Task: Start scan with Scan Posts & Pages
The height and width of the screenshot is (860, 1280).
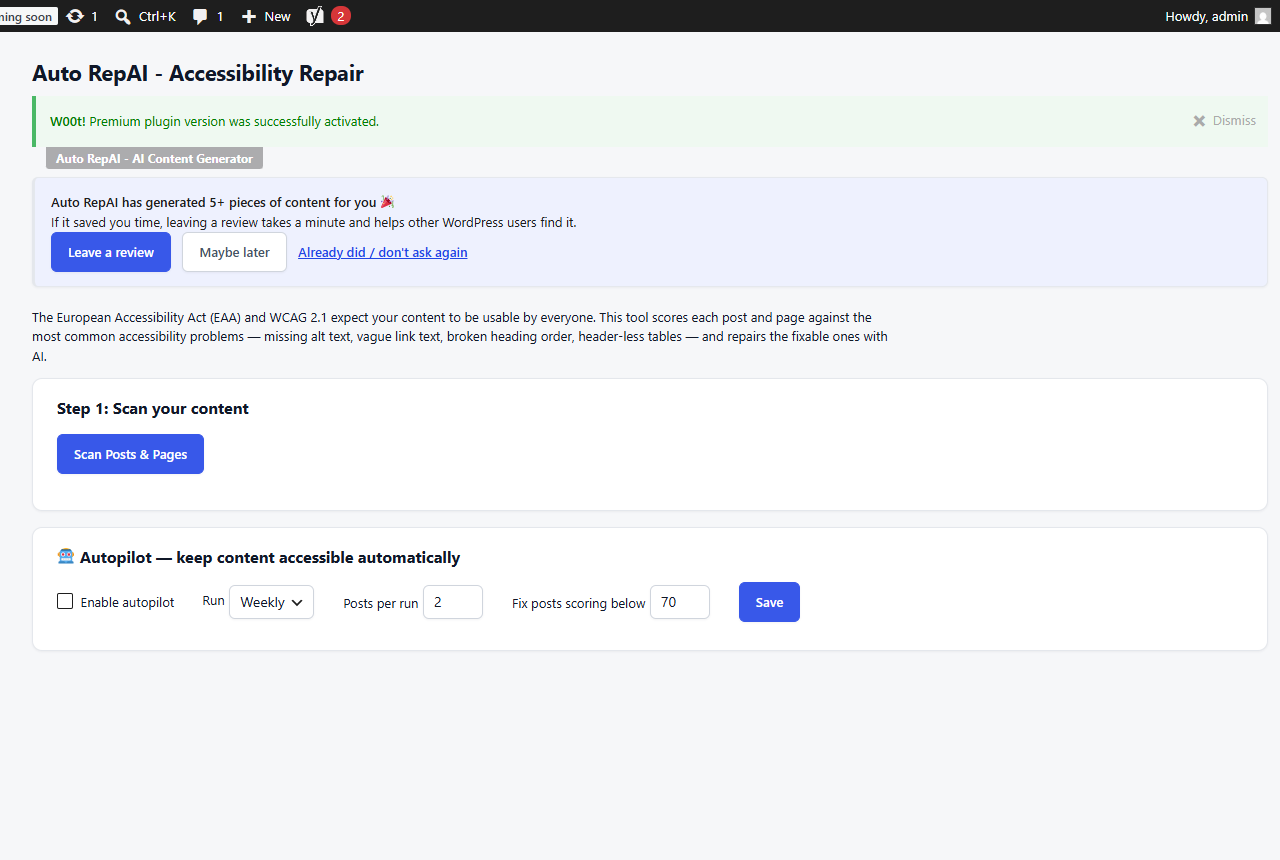Action: (130, 454)
